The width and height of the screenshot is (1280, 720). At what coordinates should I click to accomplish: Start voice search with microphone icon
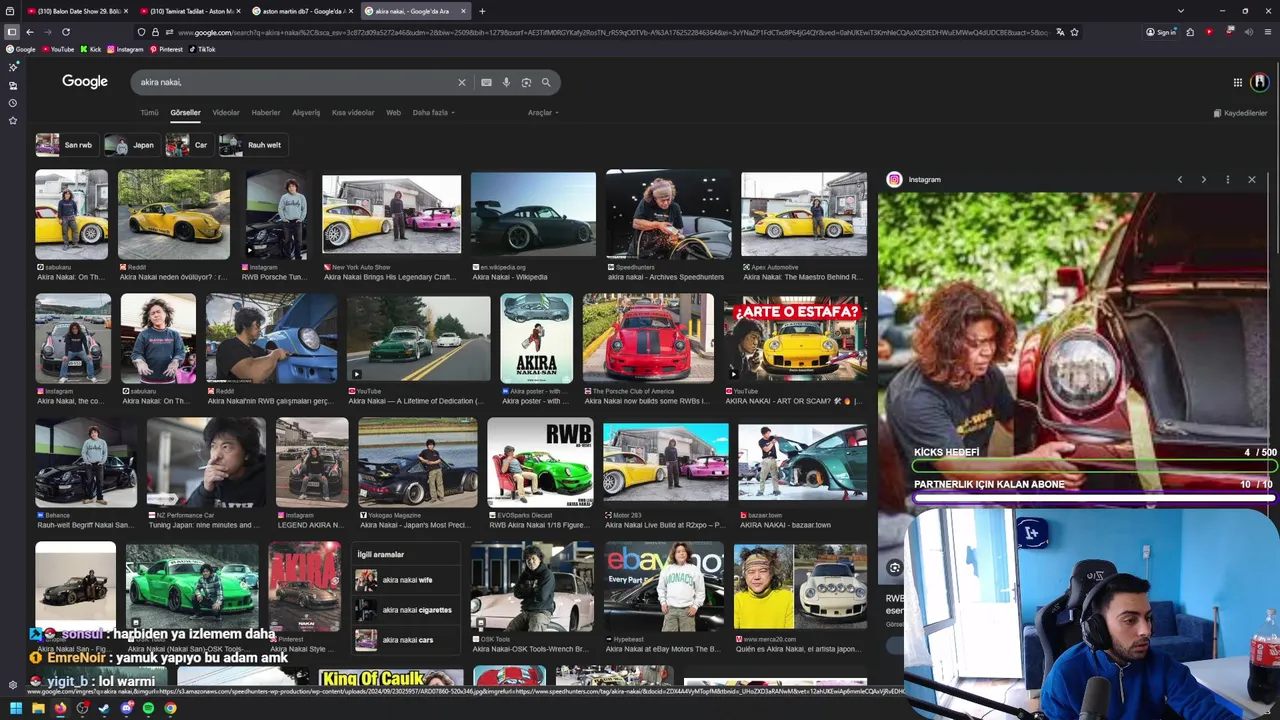(506, 83)
